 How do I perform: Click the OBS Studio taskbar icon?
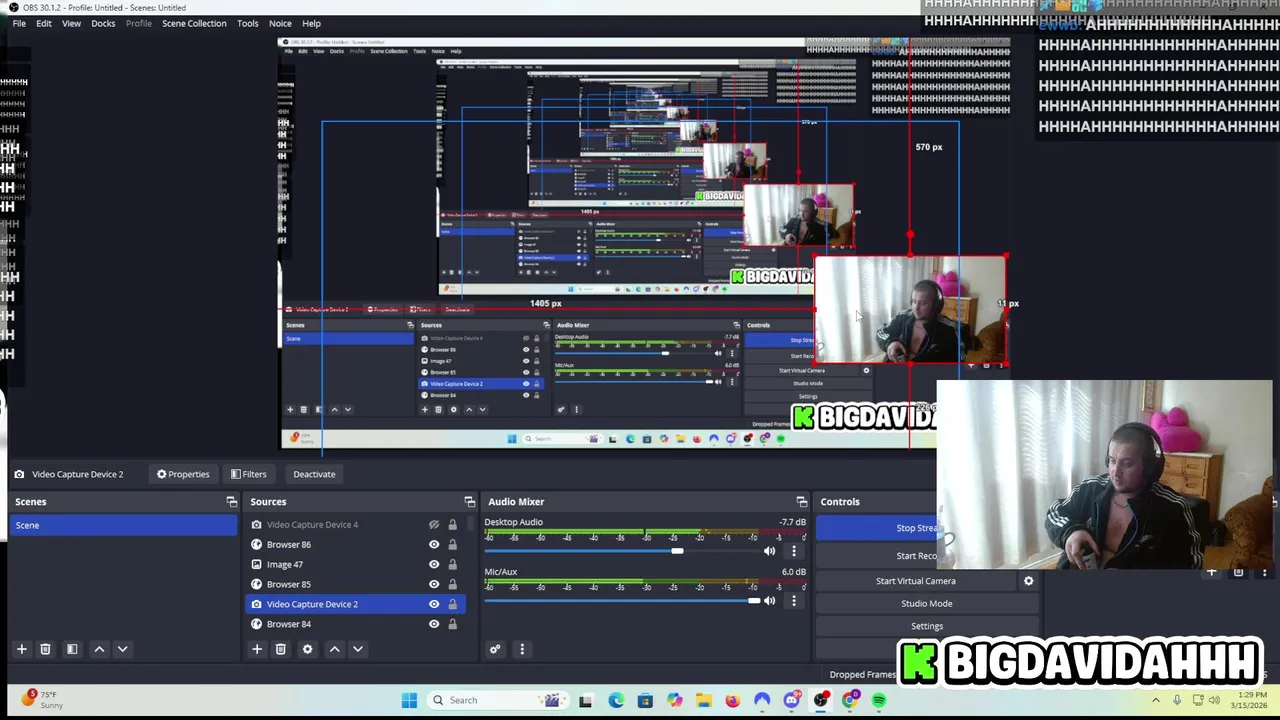point(821,700)
